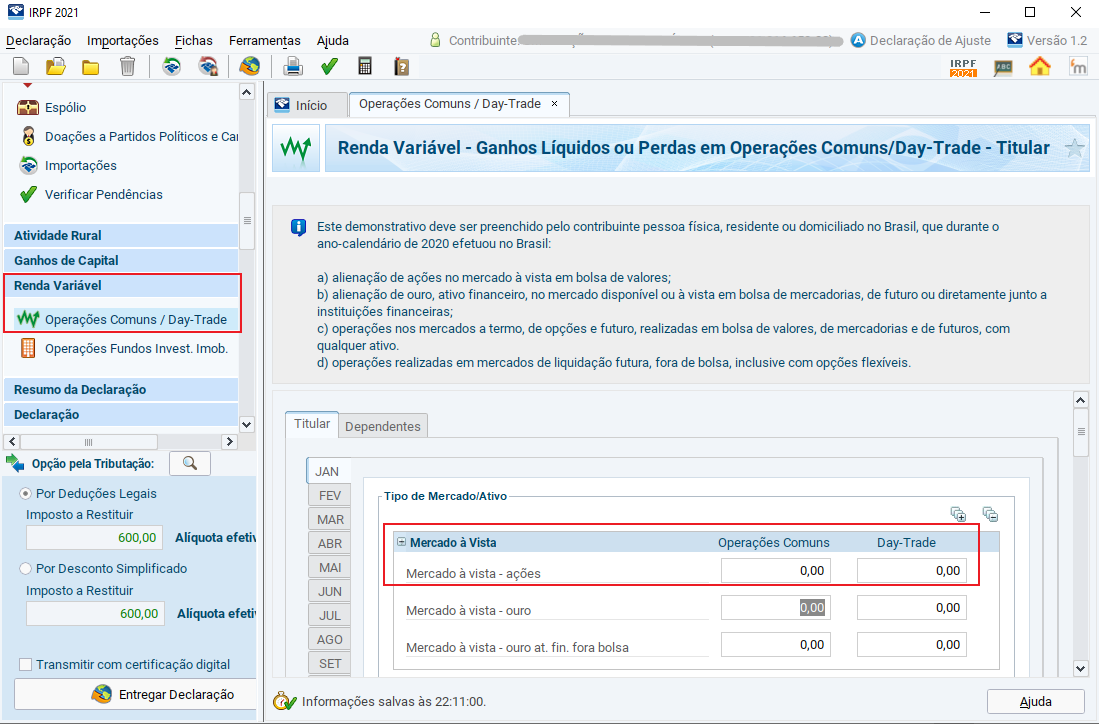
Task: Click the favorite star beside the page title
Action: point(1075,149)
